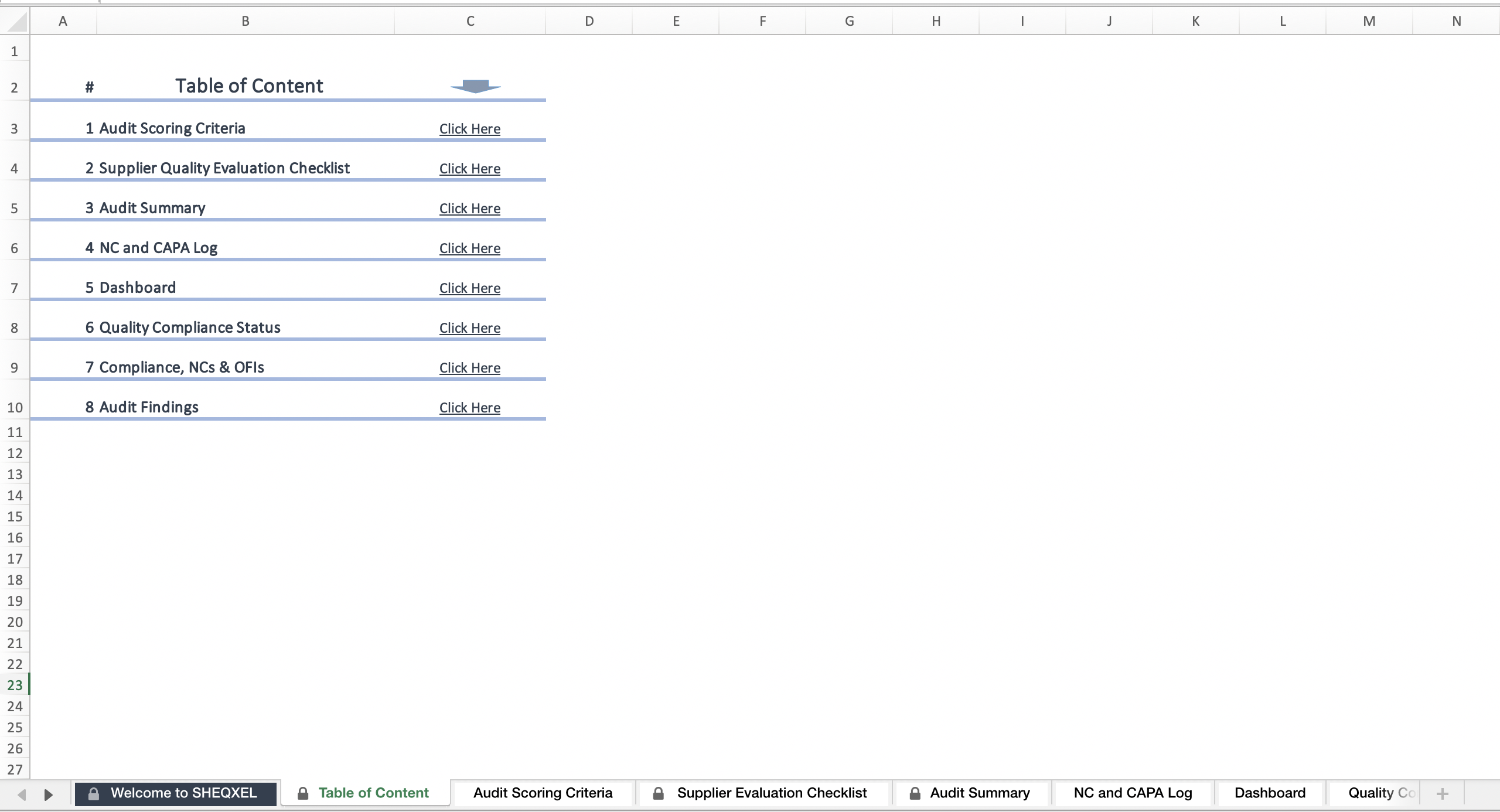
Task: Open the Audit Summary sheet tab
Action: pyautogui.click(x=971, y=793)
